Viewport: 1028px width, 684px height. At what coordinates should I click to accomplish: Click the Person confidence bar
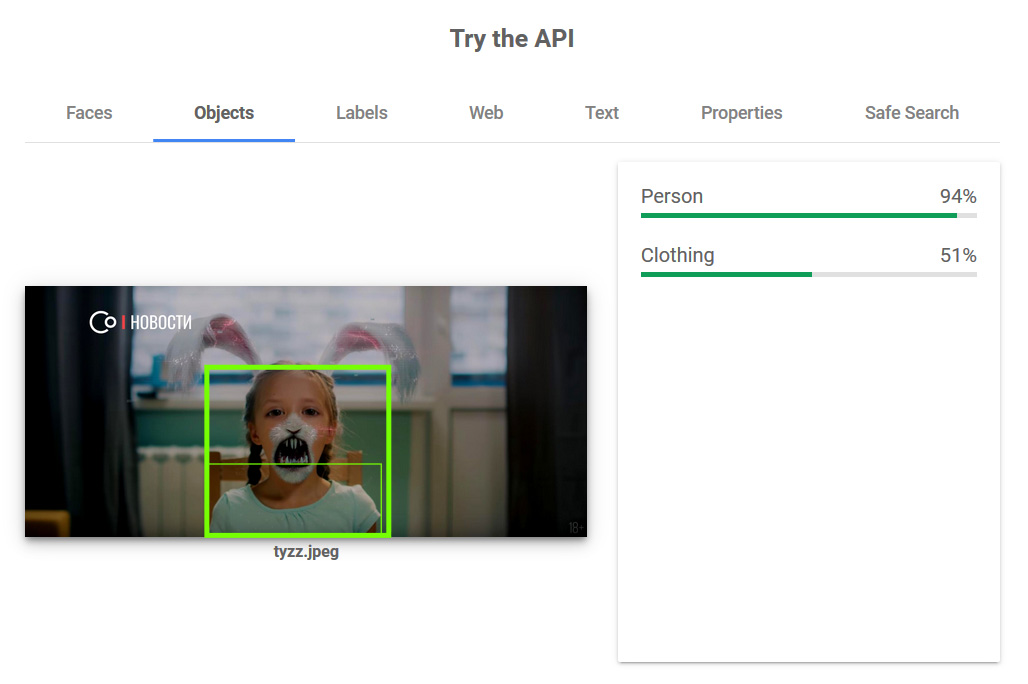tap(808, 215)
